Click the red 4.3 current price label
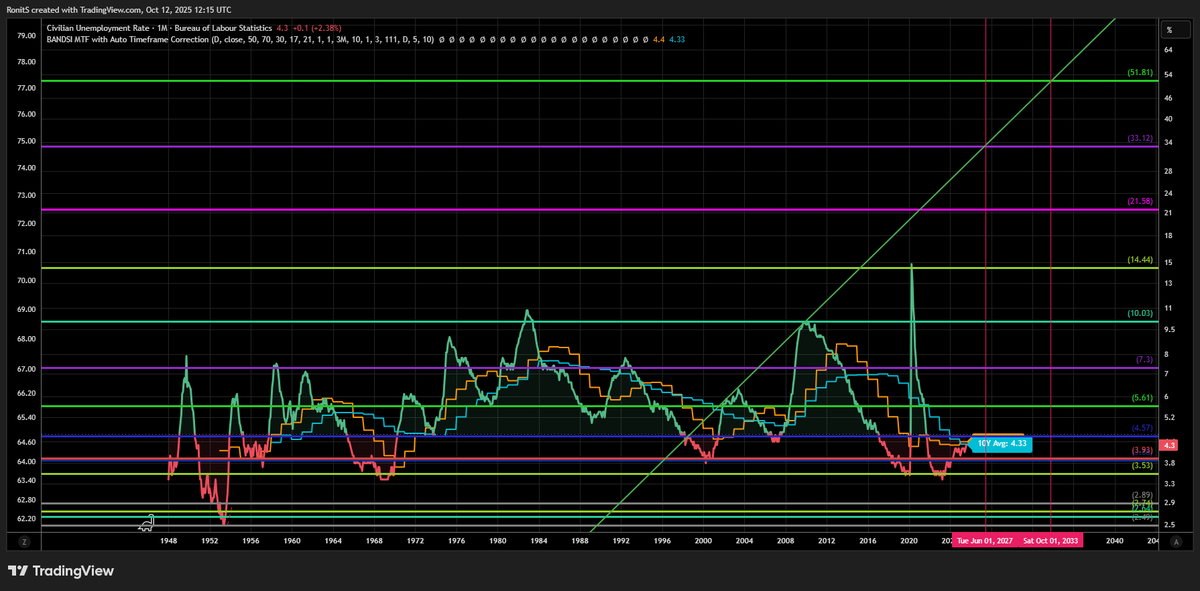The image size is (1200, 591). click(1169, 444)
